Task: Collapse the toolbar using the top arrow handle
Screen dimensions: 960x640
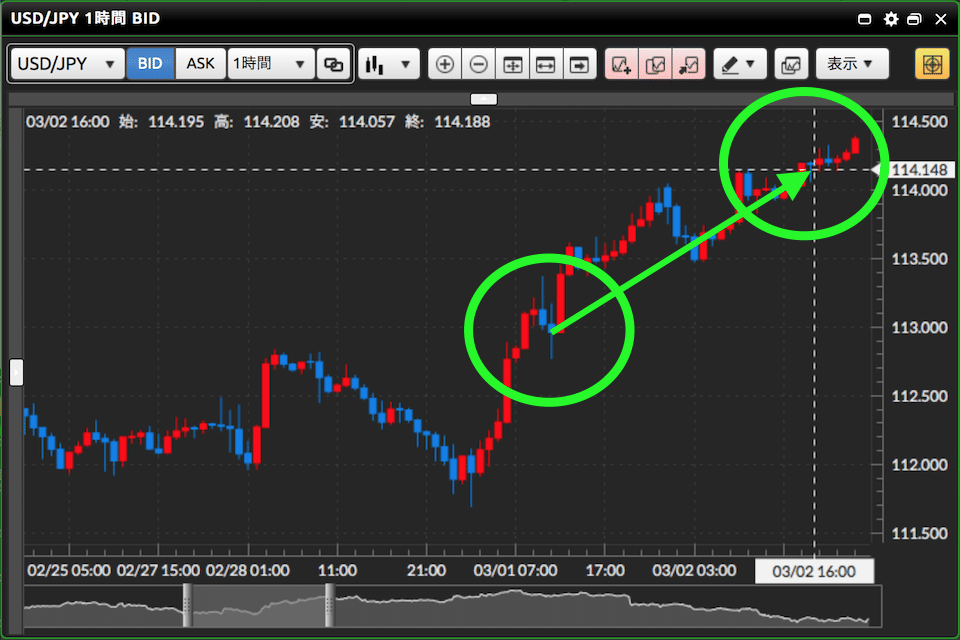Action: coord(484,99)
